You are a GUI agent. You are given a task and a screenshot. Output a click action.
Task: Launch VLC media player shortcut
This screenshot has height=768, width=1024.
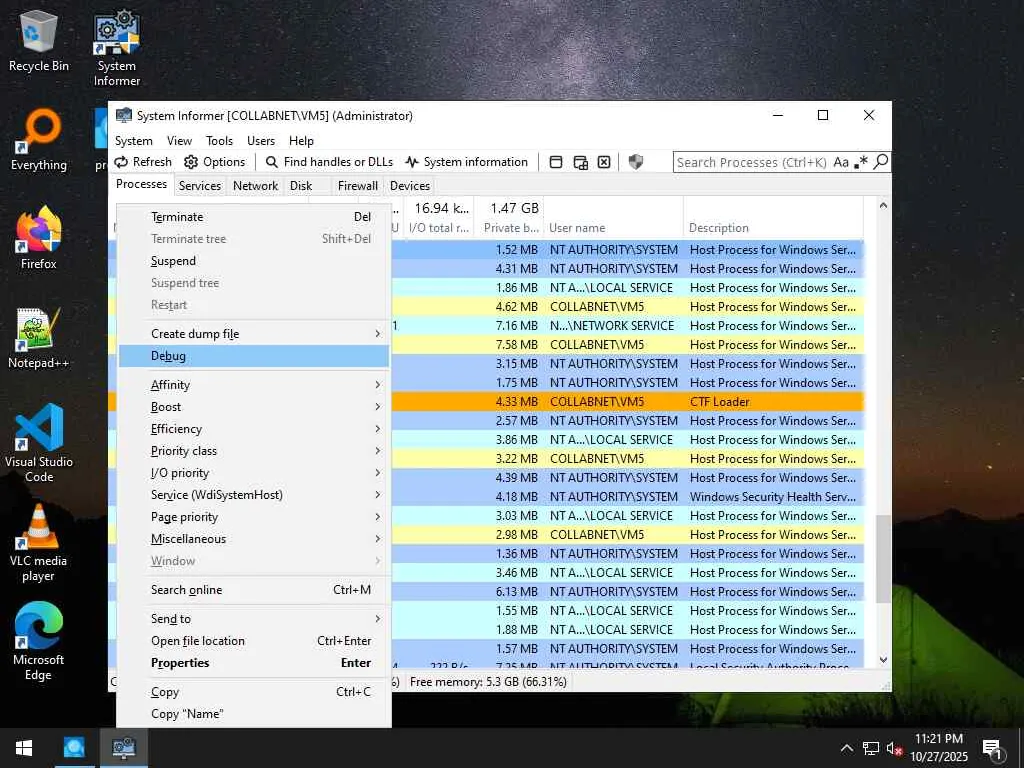click(x=39, y=543)
